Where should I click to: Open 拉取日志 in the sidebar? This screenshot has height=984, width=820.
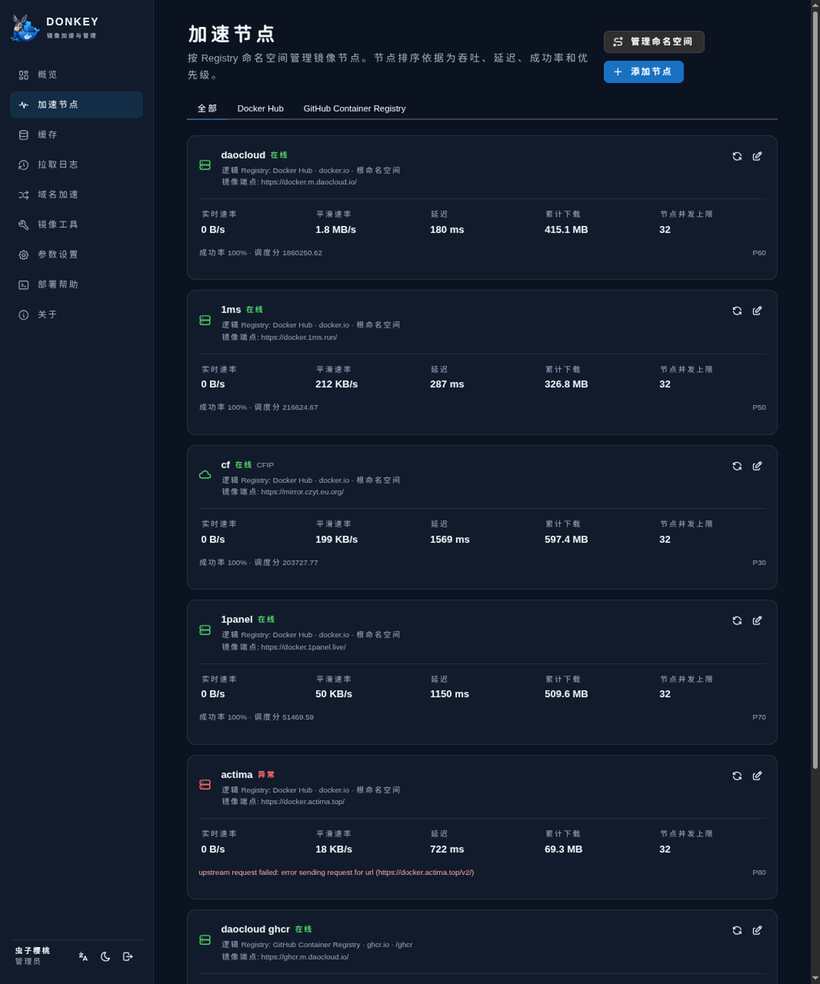(x=76, y=164)
